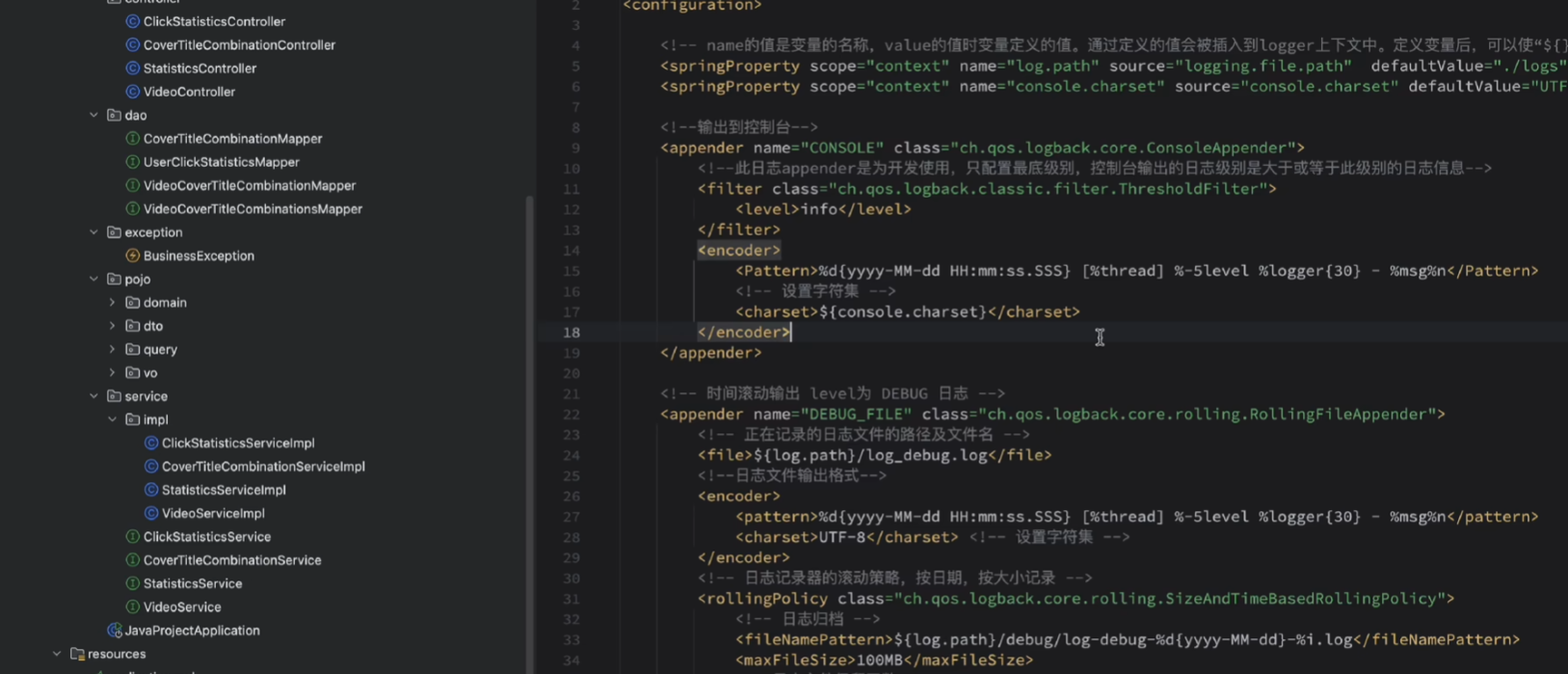Click the CoverTitleCombinationServiceImpl class icon
Image resolution: width=1568 pixels, height=674 pixels.
click(151, 466)
